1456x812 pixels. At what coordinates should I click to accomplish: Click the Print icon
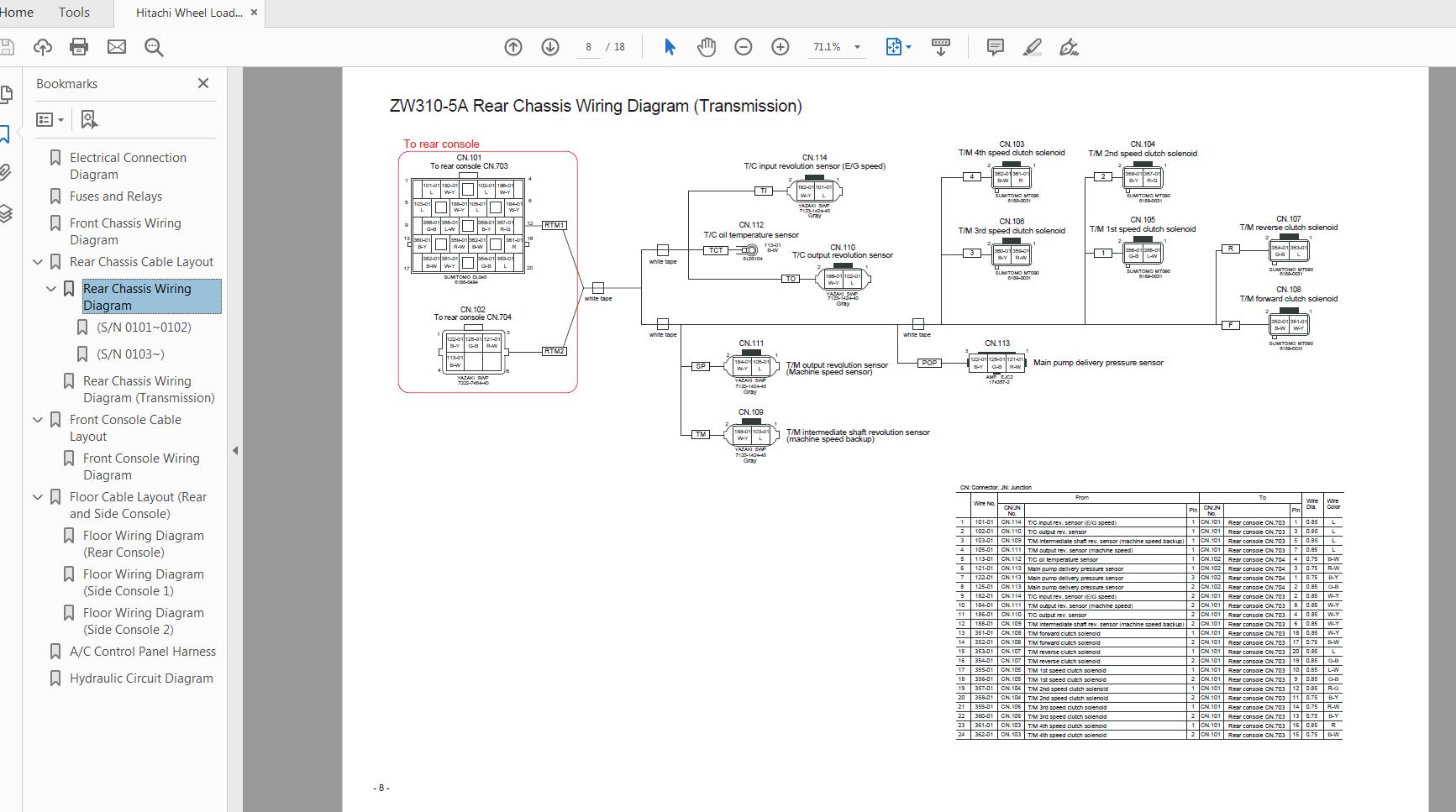(78, 46)
